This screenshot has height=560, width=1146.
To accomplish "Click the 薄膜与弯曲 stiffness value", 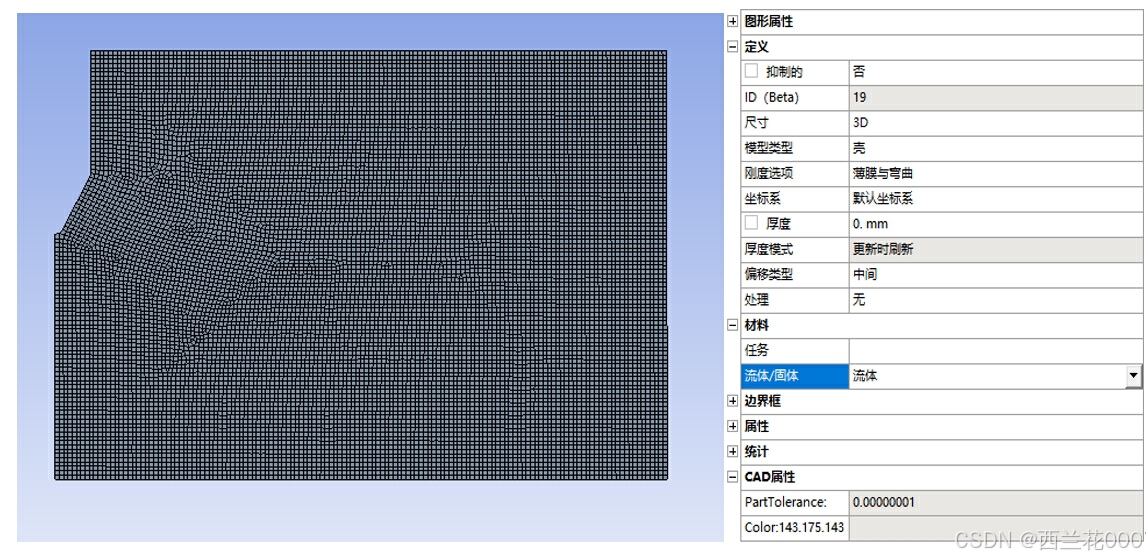I will (x=996, y=173).
